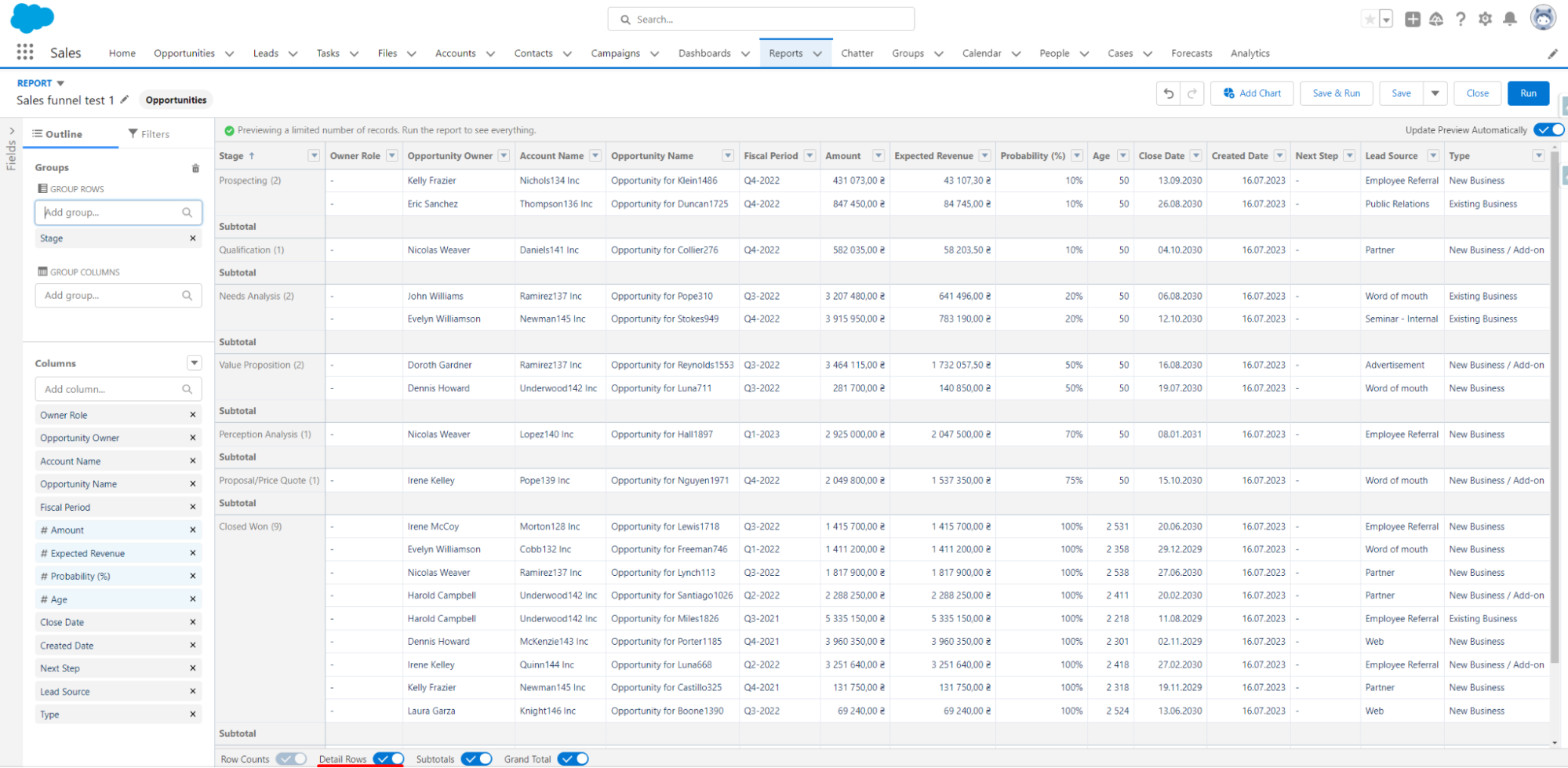Image resolution: width=1568 pixels, height=768 pixels.
Task: Delete Stage grouping using the trash icon
Action: pos(195,167)
